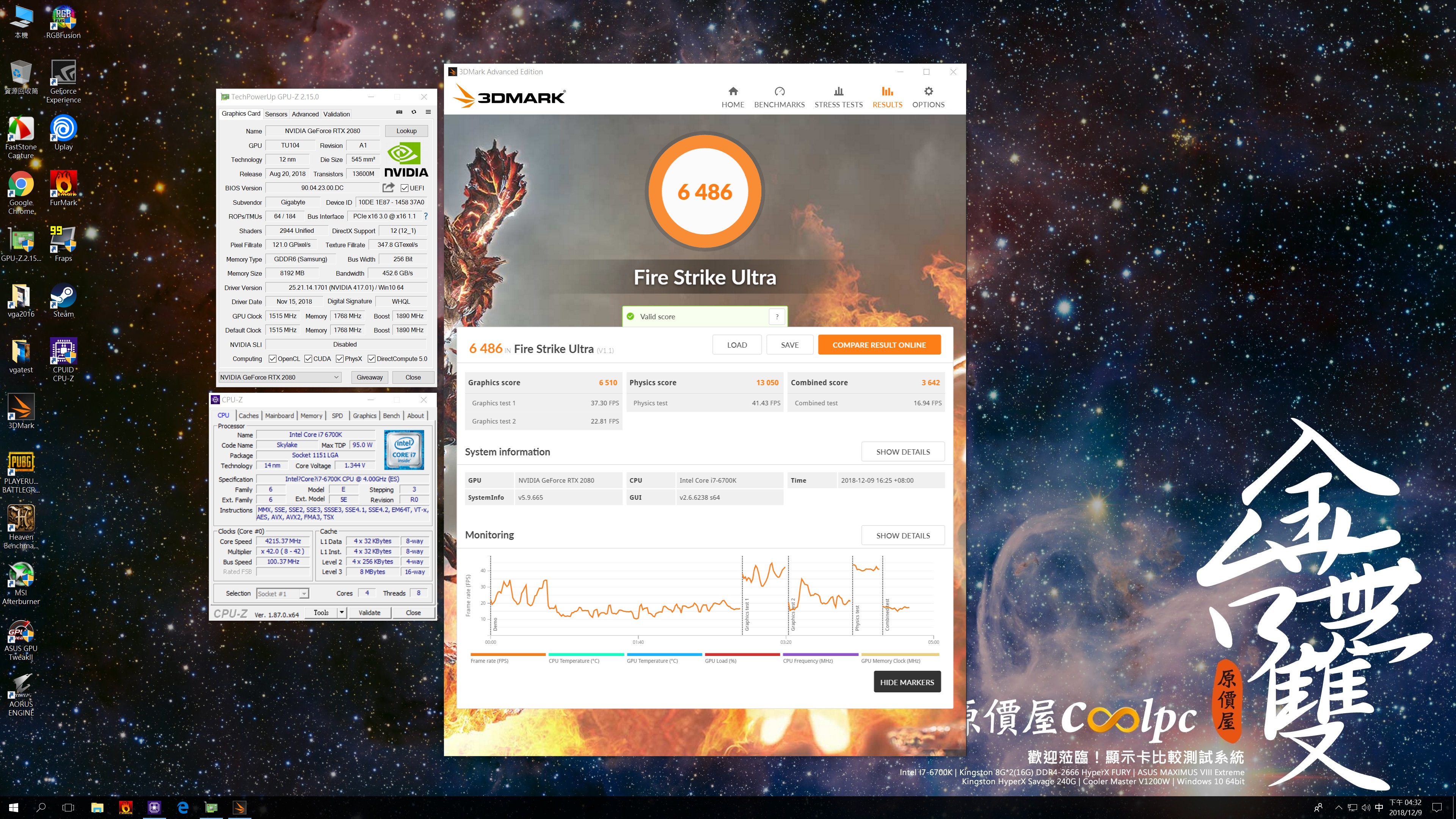The height and width of the screenshot is (819, 1456).
Task: Open STRESS TESTS in 3DMark
Action: coord(838,97)
